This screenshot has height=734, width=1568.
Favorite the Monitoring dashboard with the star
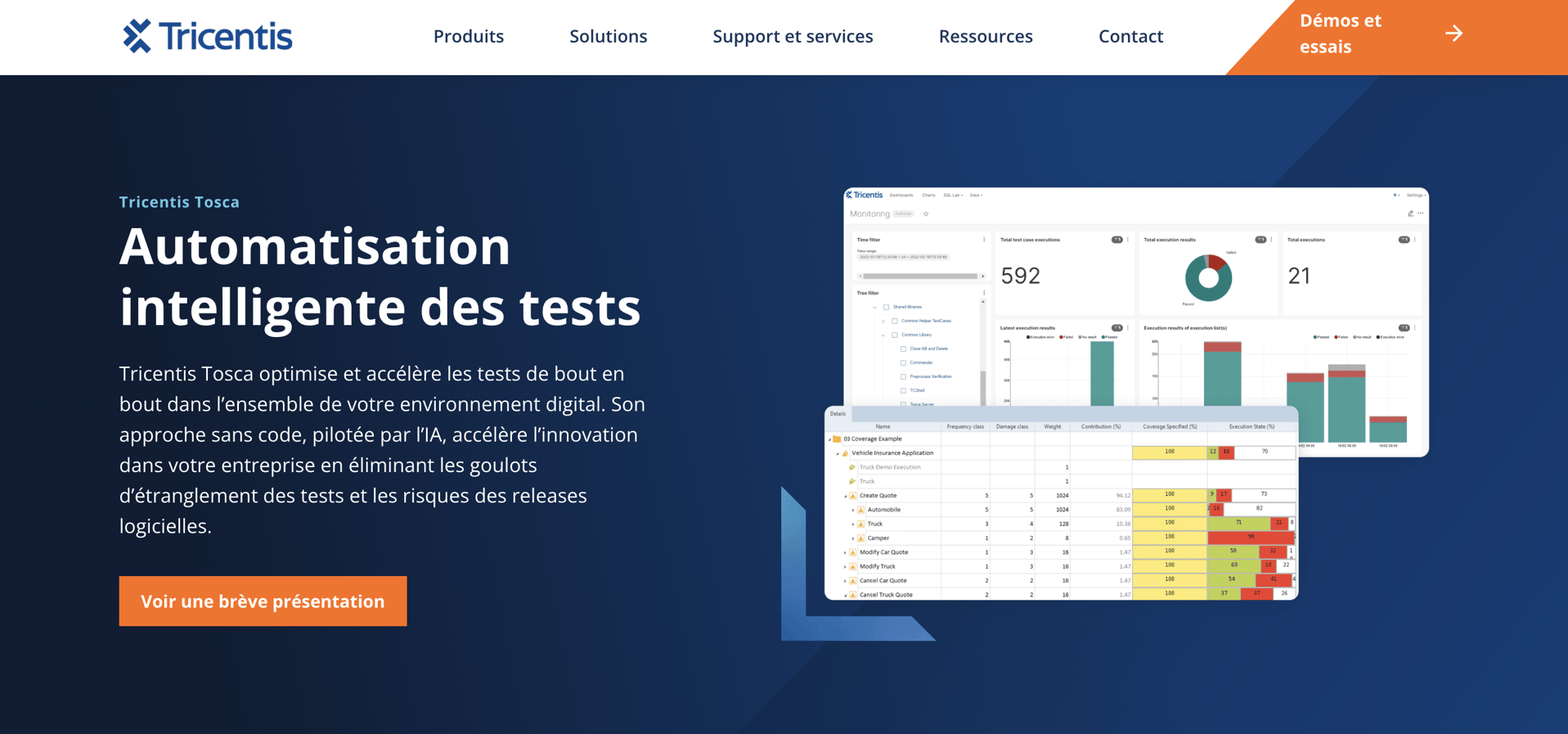(926, 214)
